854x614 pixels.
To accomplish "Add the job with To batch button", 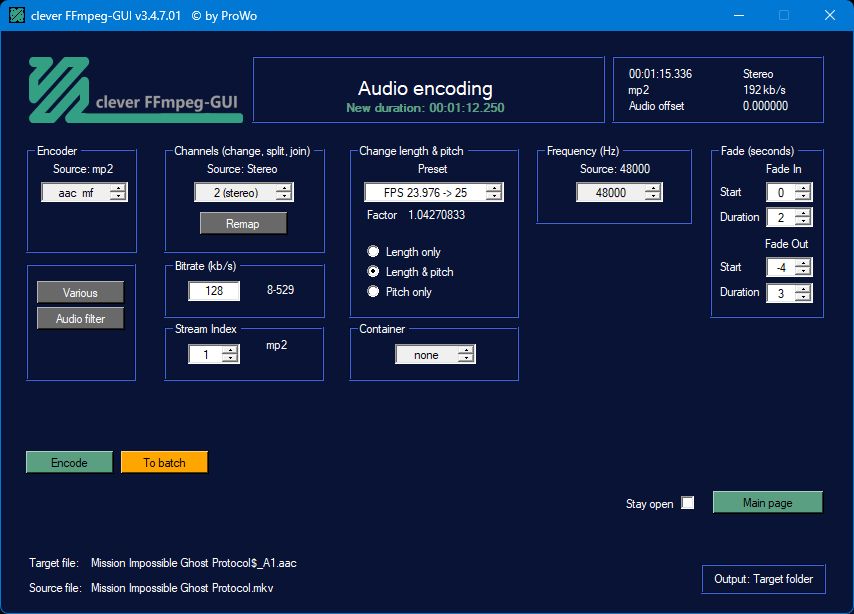I will click(x=164, y=463).
